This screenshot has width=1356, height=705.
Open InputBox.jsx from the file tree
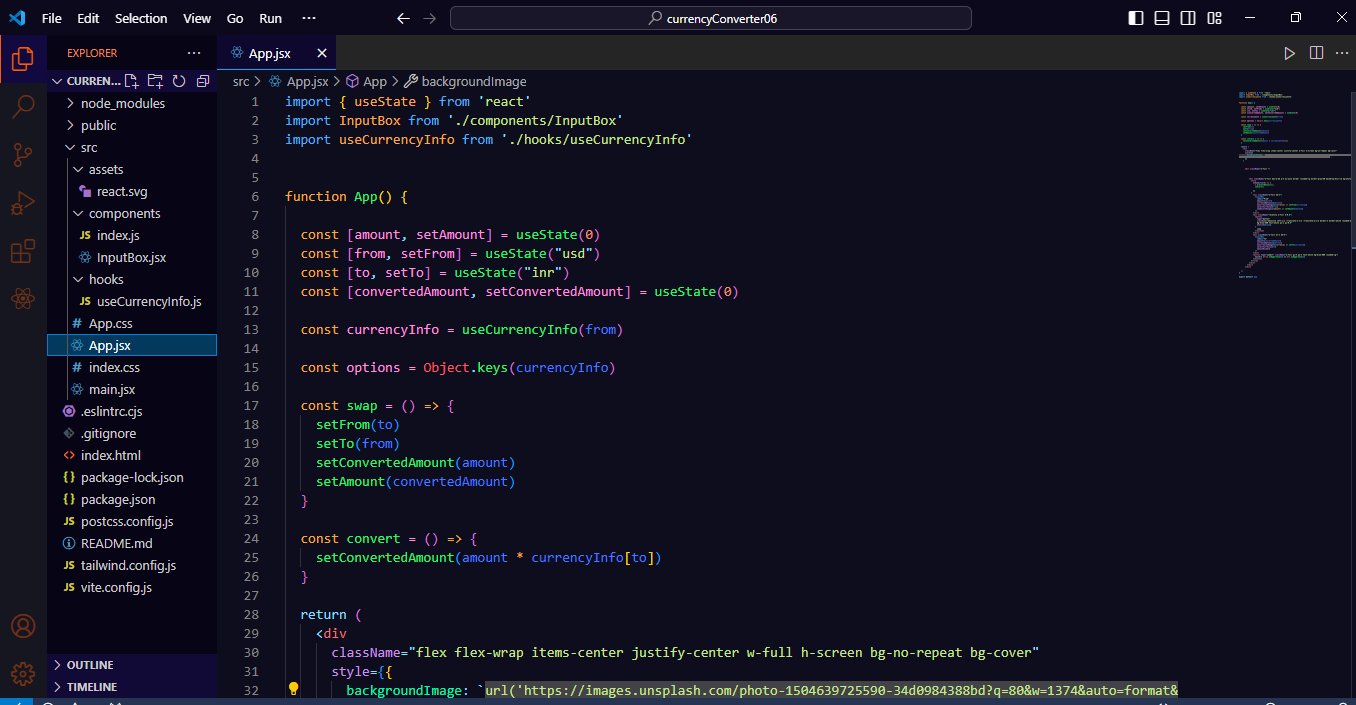[131, 257]
